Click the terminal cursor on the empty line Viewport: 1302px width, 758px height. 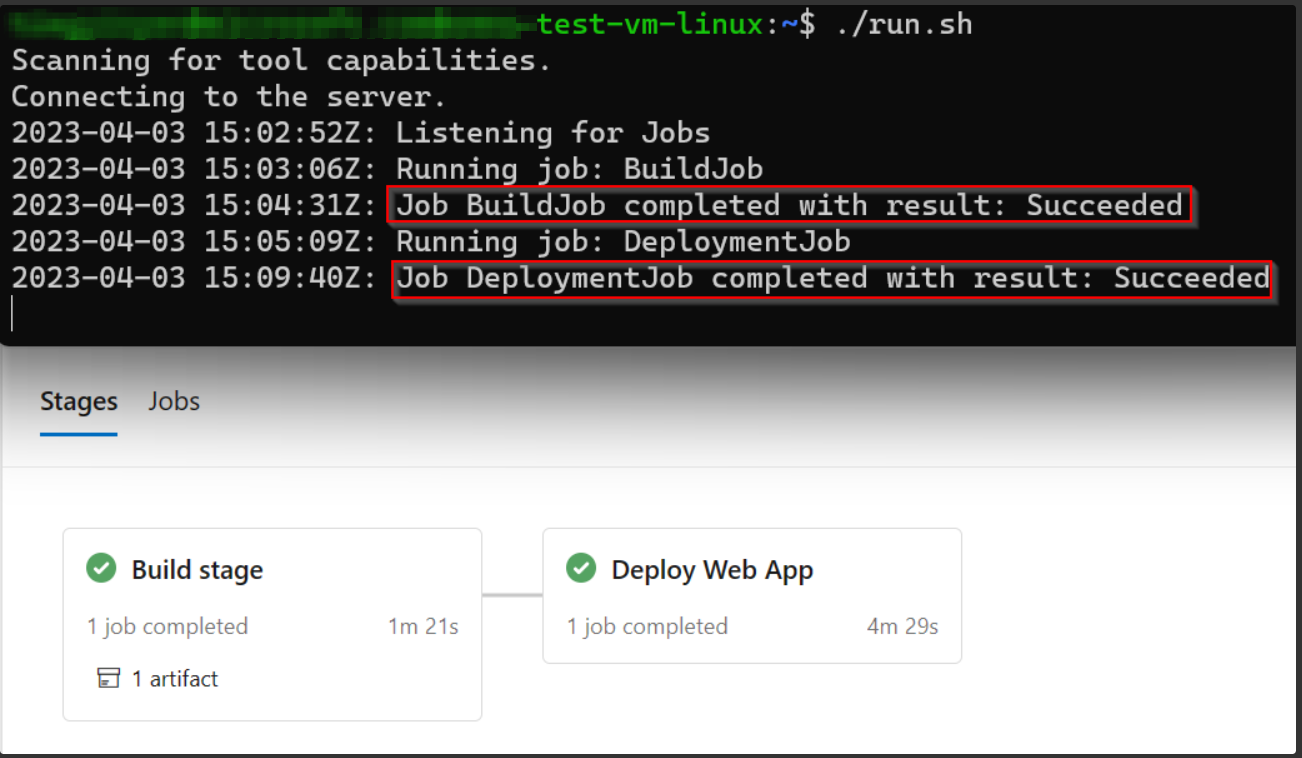click(13, 313)
